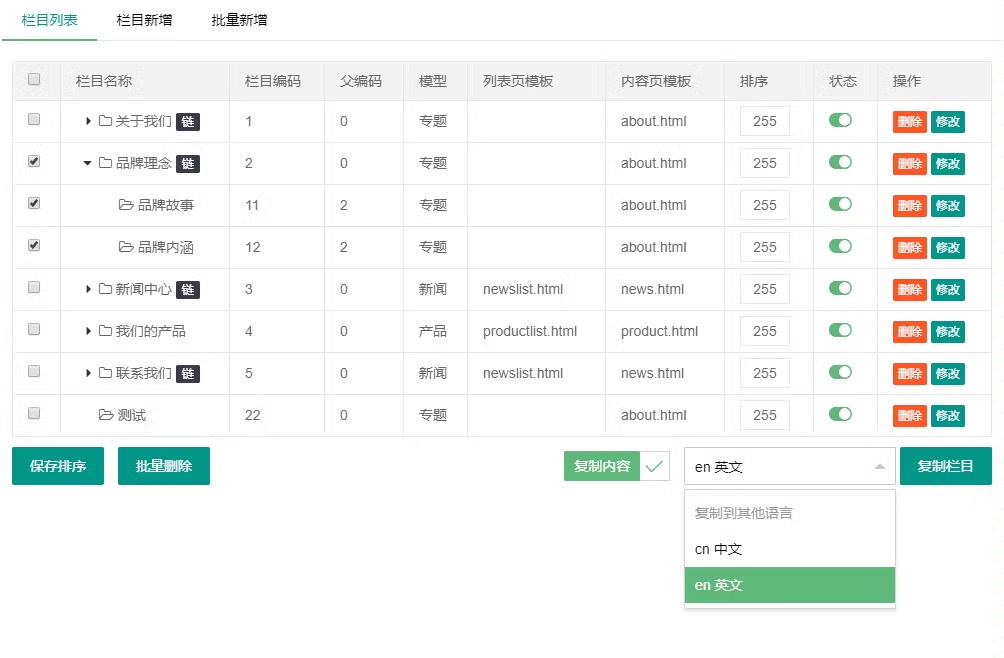The image size is (1004, 658).
Task: Check the select-all checkbox in the header
Action: tap(34, 79)
